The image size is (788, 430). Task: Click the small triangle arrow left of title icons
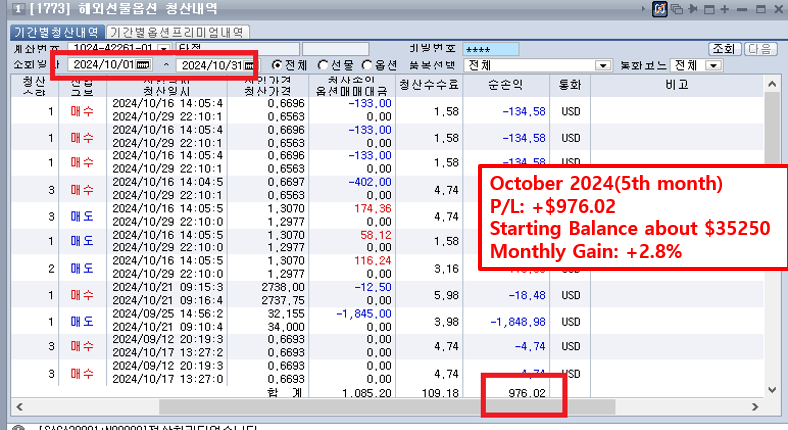(x=642, y=9)
